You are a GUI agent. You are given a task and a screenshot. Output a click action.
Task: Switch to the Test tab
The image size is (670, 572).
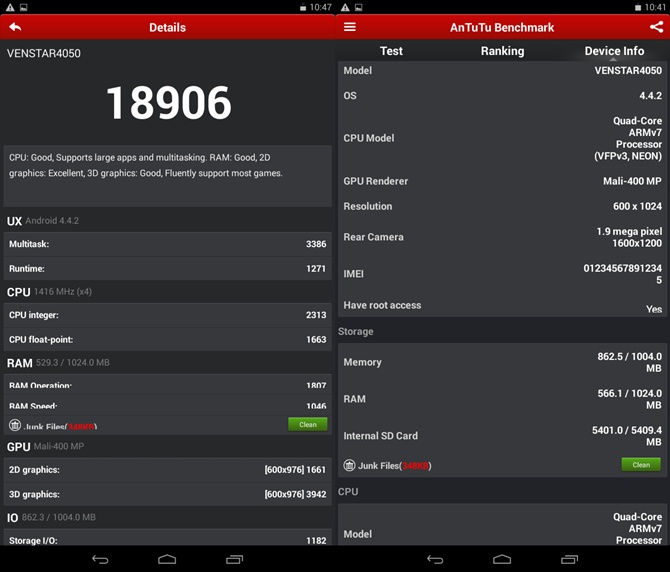coord(391,51)
